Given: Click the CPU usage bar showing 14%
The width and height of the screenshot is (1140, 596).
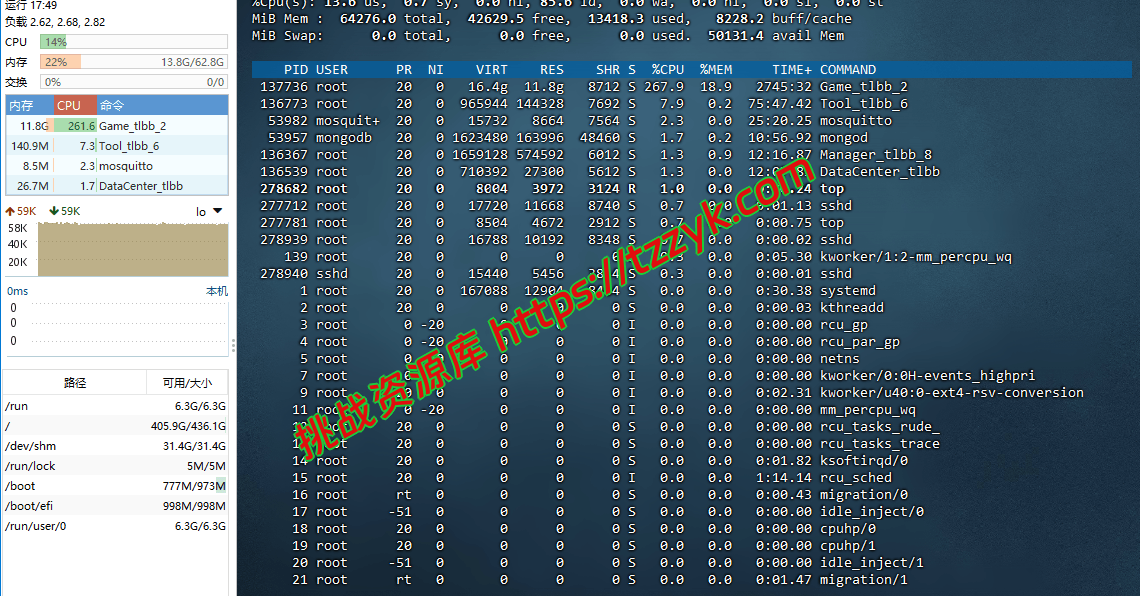Looking at the screenshot, I should (x=133, y=42).
